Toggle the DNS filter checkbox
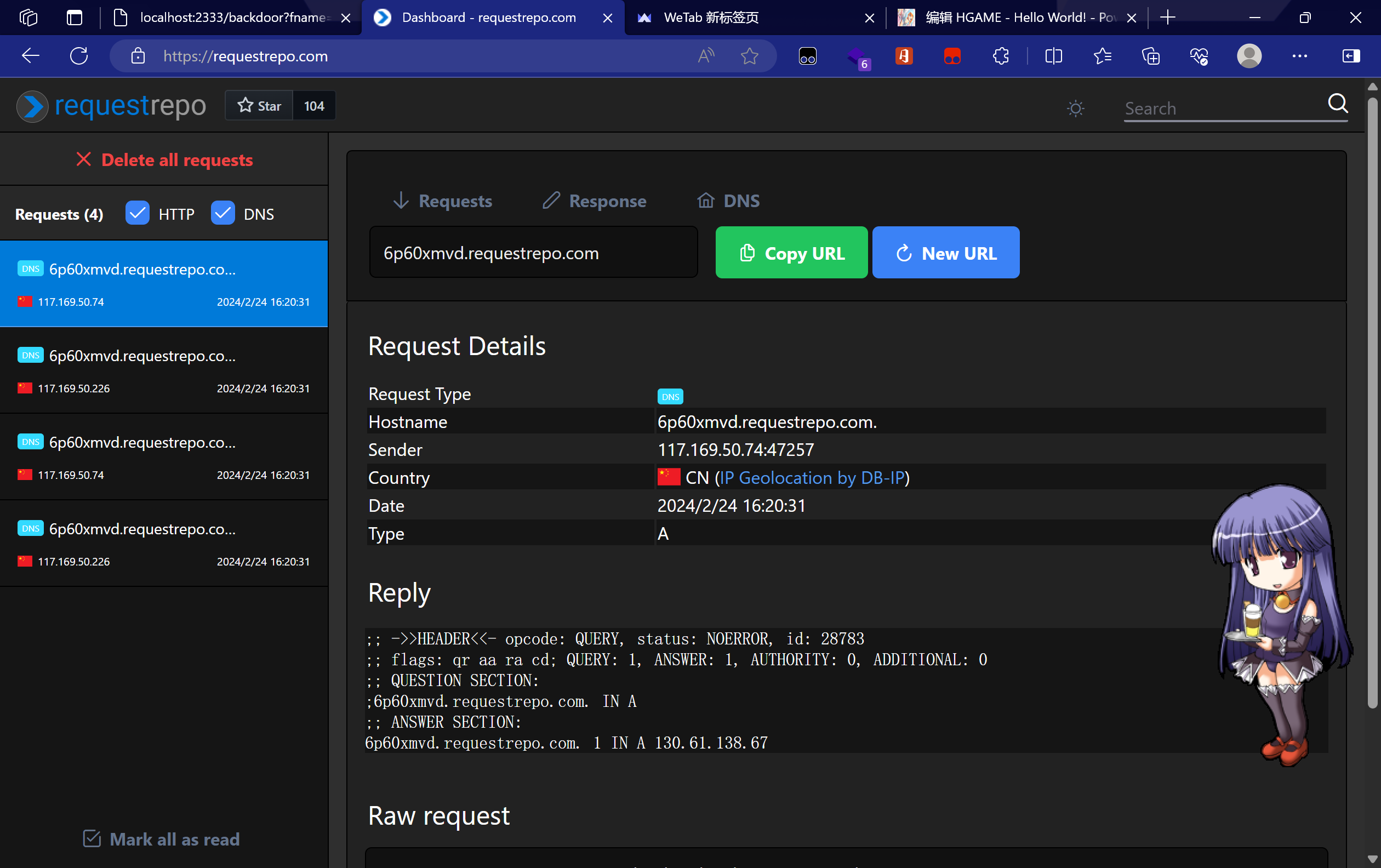The width and height of the screenshot is (1381, 868). (222, 213)
